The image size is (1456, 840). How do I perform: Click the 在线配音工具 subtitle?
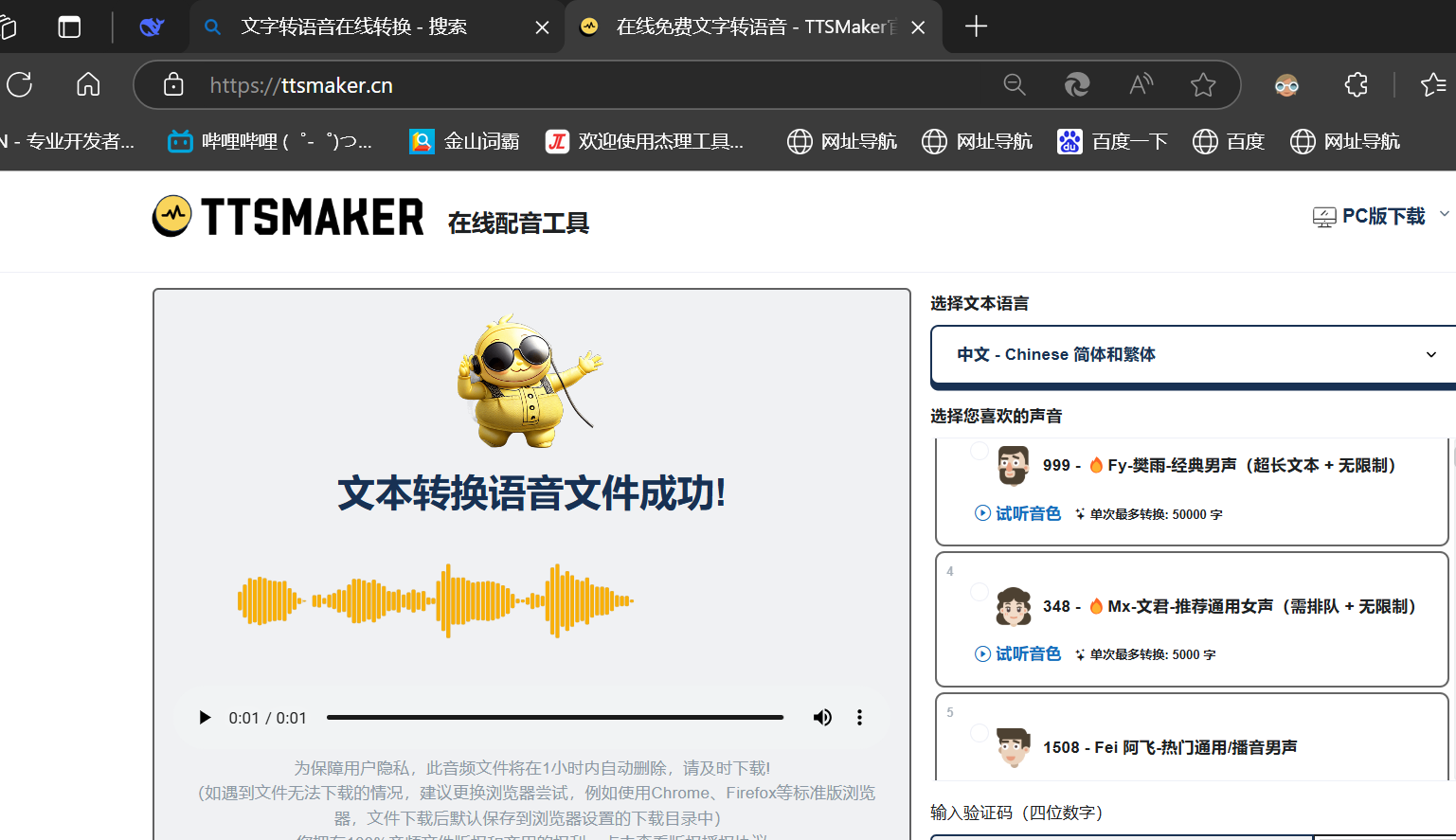click(x=518, y=223)
